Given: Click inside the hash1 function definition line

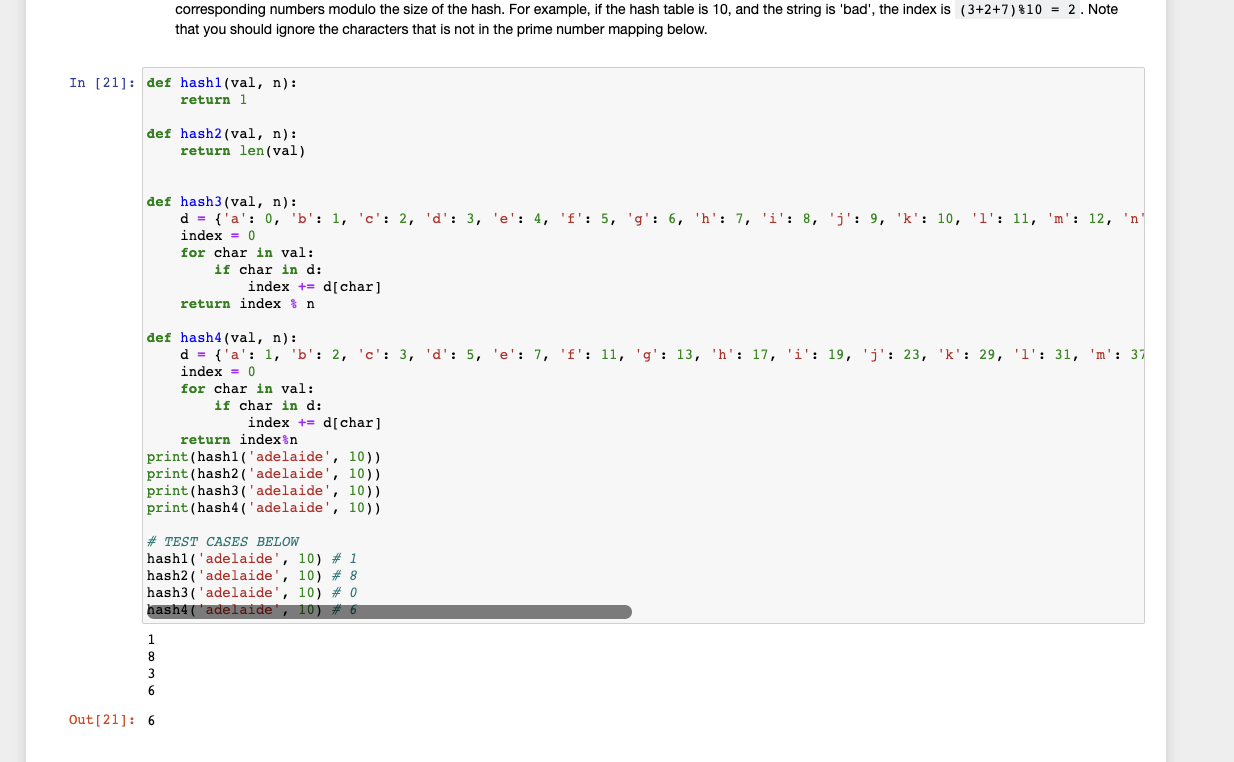Looking at the screenshot, I should pyautogui.click(x=220, y=82).
